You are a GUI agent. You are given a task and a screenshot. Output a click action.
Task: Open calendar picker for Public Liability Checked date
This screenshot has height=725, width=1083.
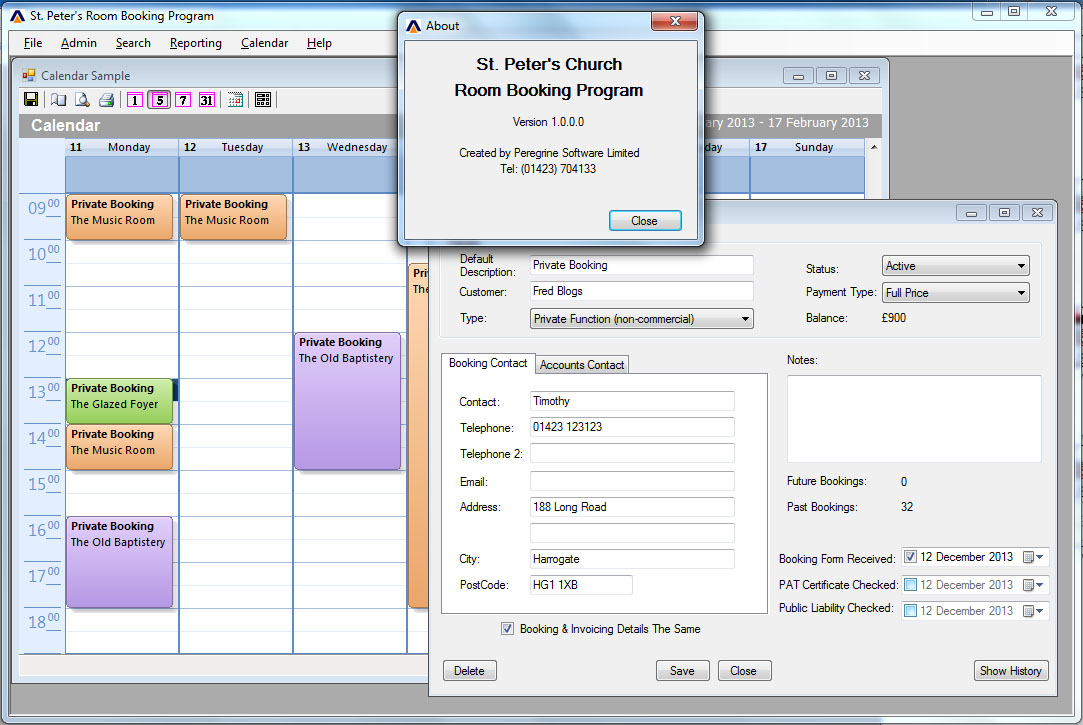(x=1033, y=611)
